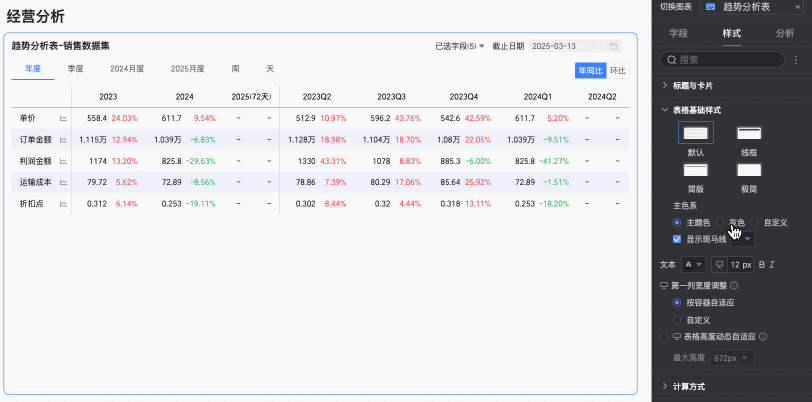This screenshot has height=402, width=812.
Task: Click the calendar icon in 截止日期 field
Action: tap(613, 46)
